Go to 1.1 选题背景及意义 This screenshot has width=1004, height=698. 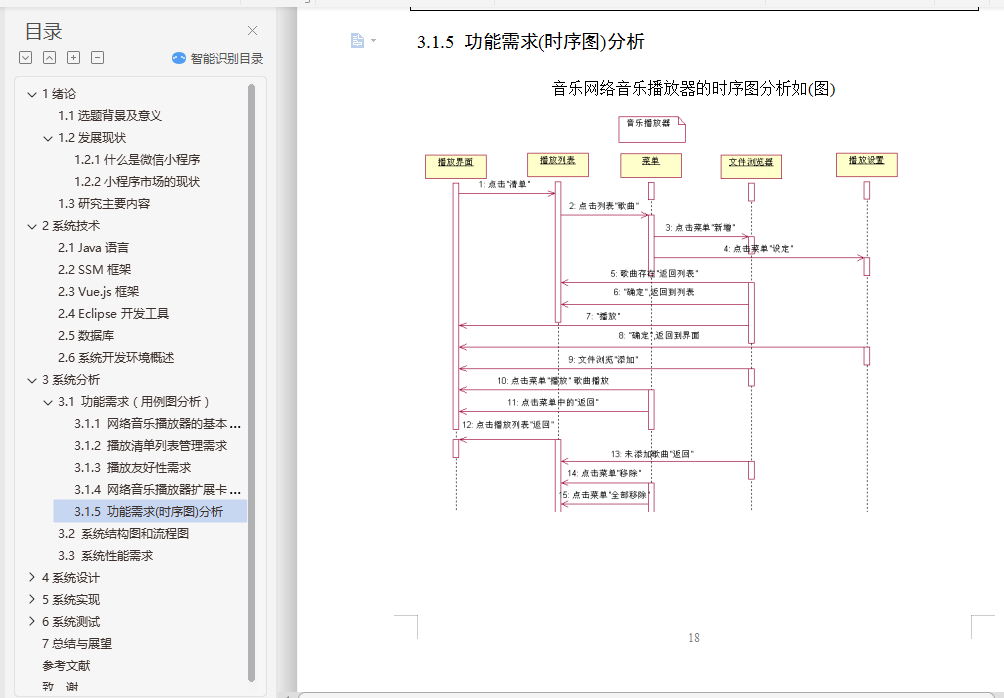pyautogui.click(x=110, y=115)
